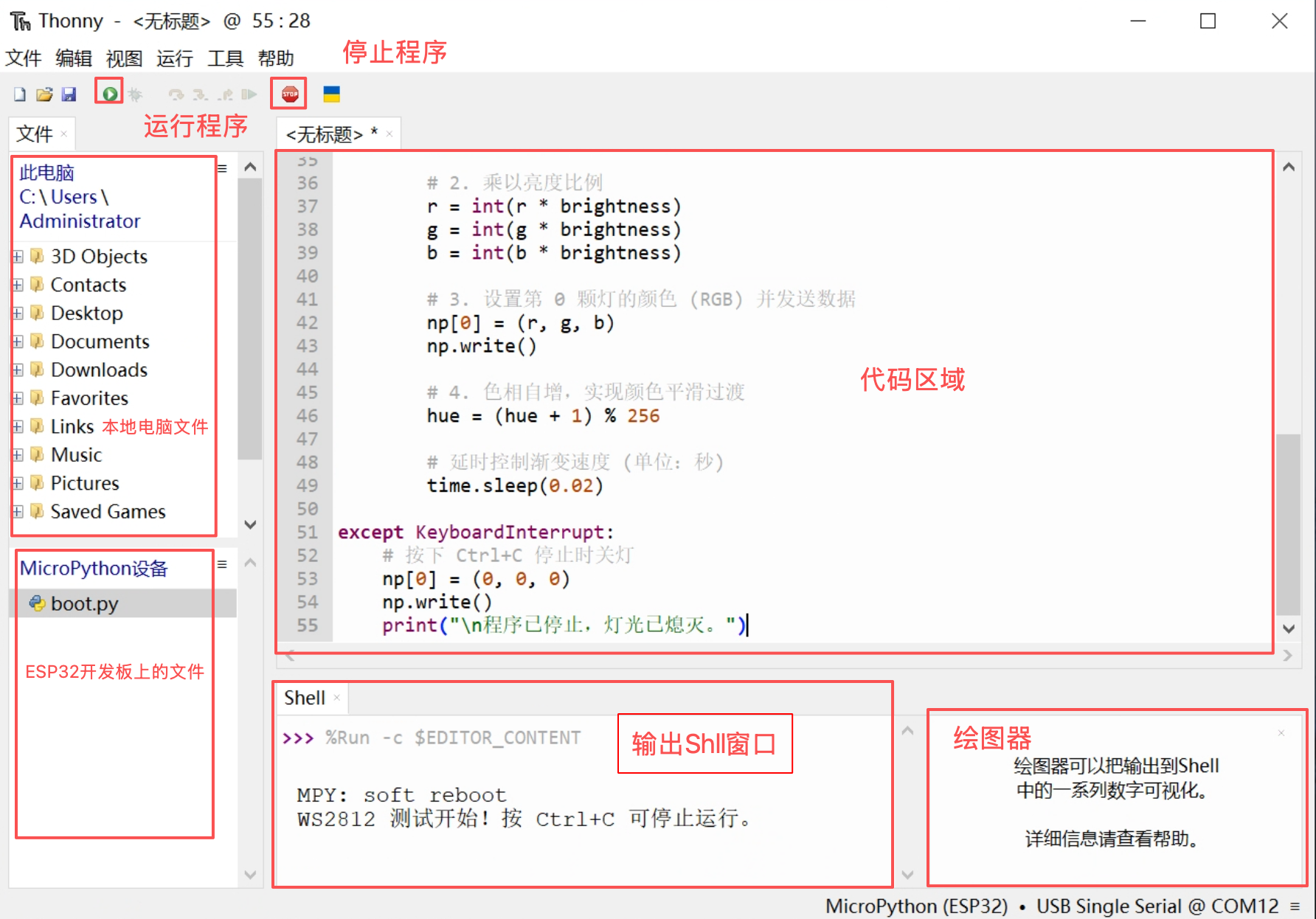Click the MicroPython设备 header link

click(x=94, y=568)
